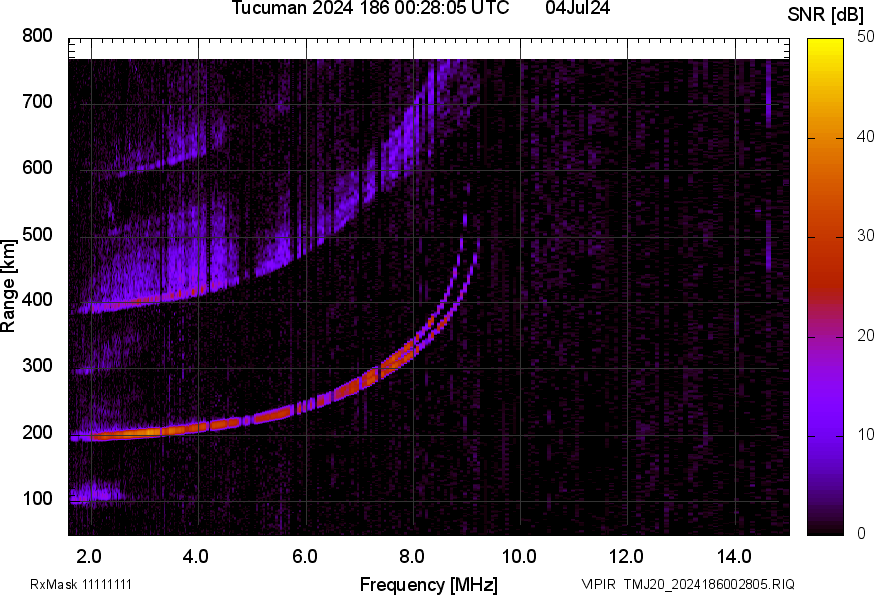Screen dimensions: 874x595
Task: Click range tick label '200'
Action: (x=37, y=432)
